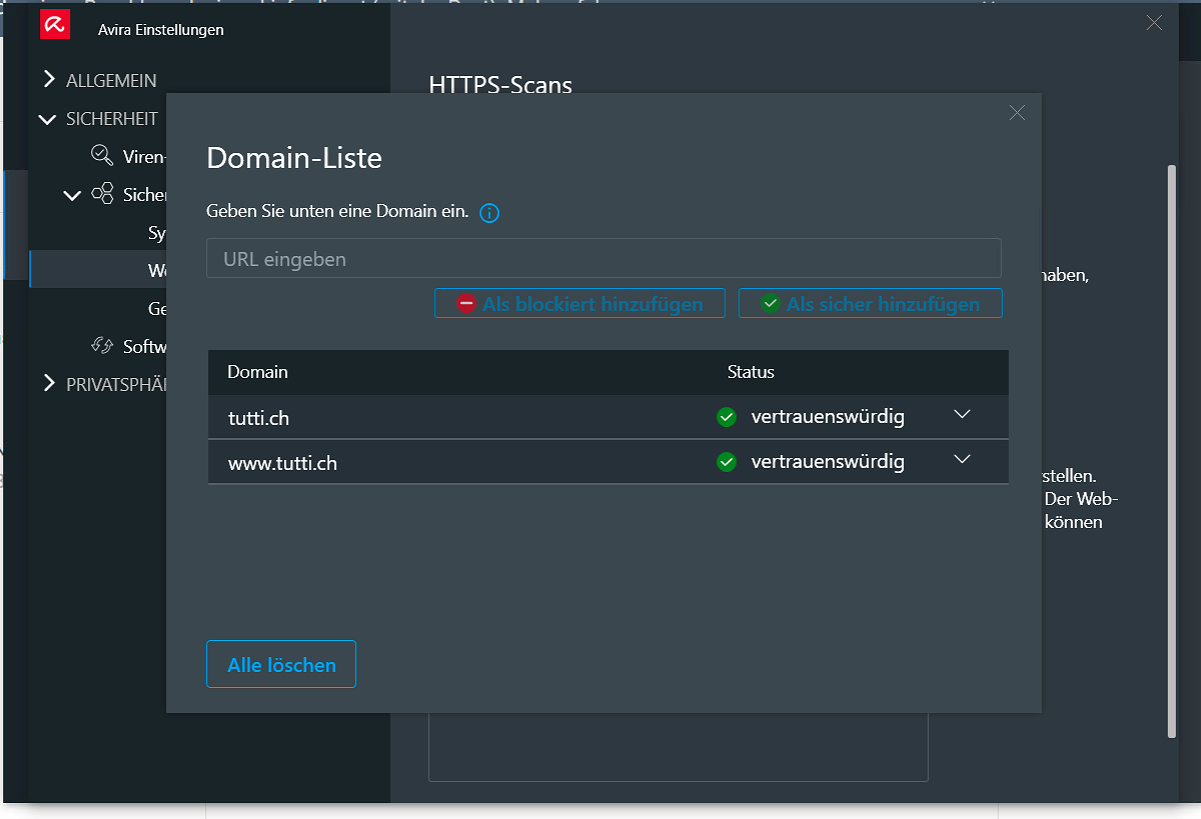Click green checkmark status icon for tutti.ch
This screenshot has height=819, width=1201.
pos(727,417)
